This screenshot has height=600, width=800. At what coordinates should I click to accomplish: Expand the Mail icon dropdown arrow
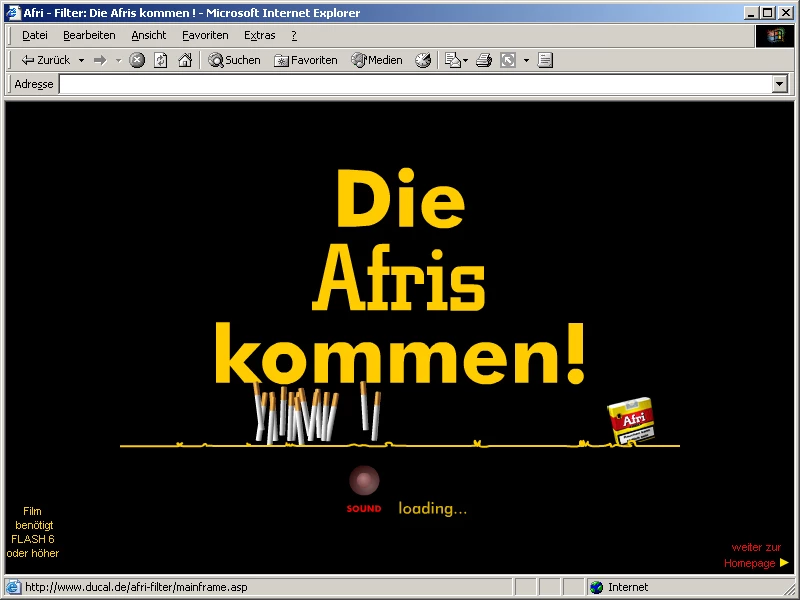(x=465, y=60)
